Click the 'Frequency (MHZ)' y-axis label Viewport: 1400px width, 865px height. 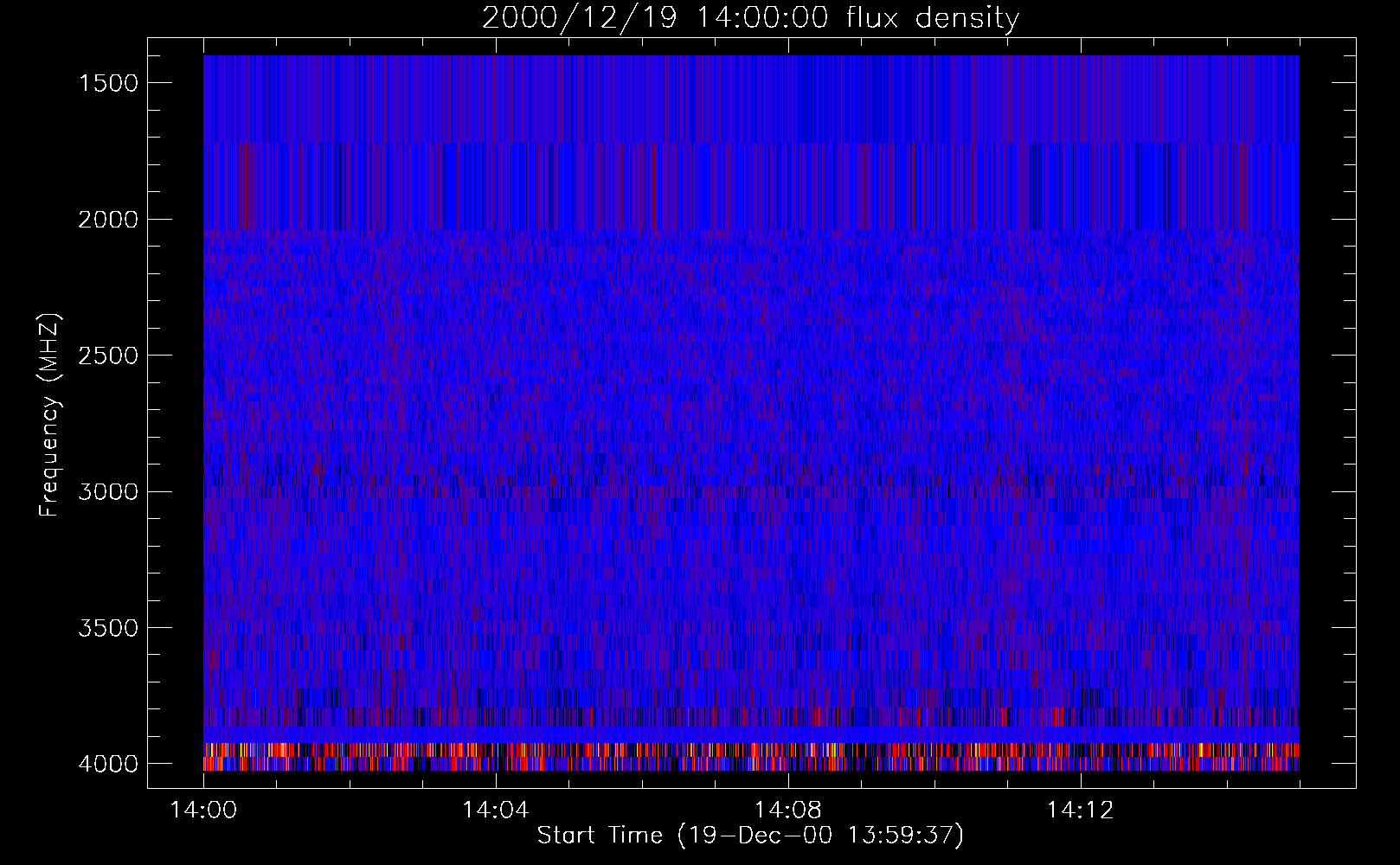[49, 415]
